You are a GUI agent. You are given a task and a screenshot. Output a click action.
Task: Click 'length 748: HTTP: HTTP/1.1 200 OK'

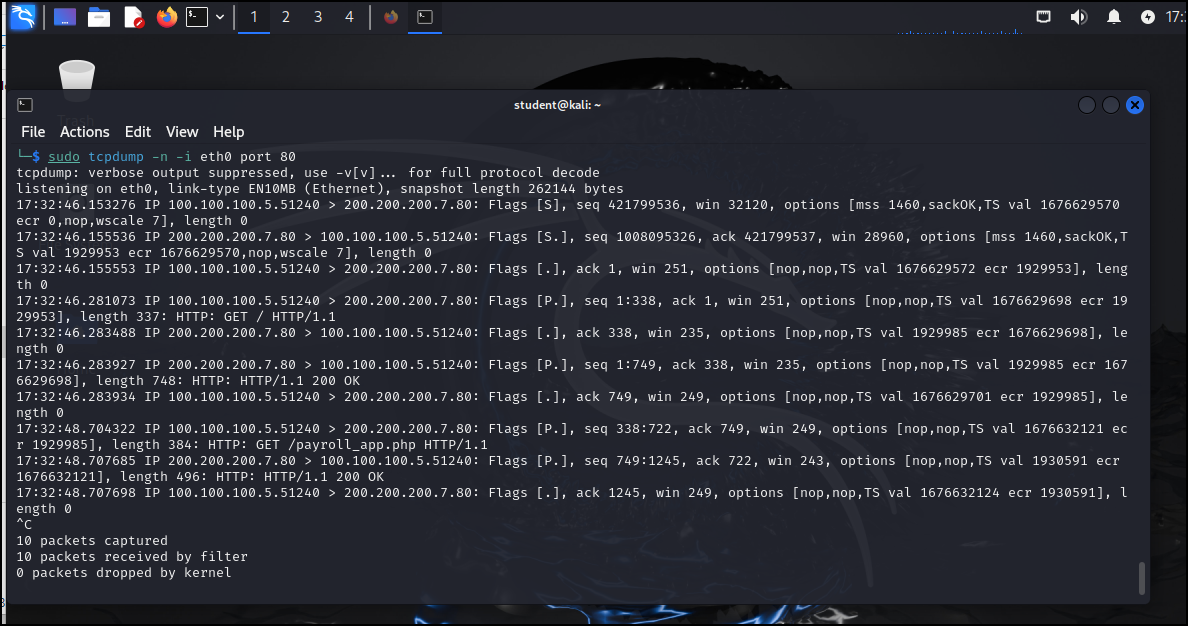pyautogui.click(x=228, y=381)
